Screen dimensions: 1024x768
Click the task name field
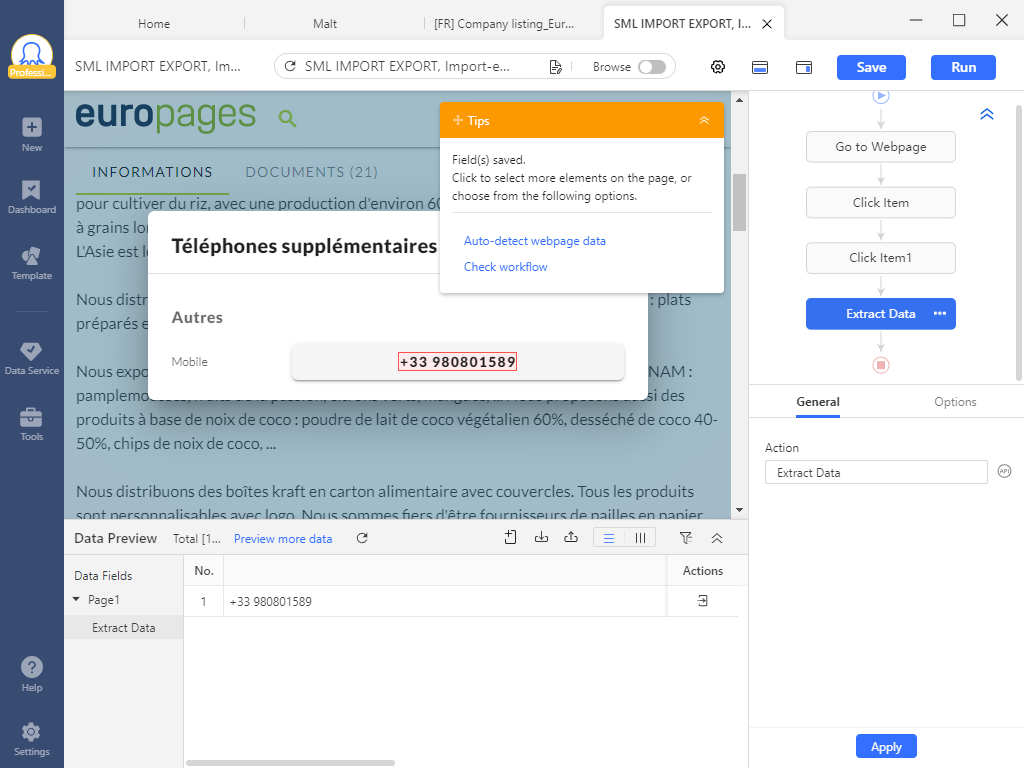158,66
